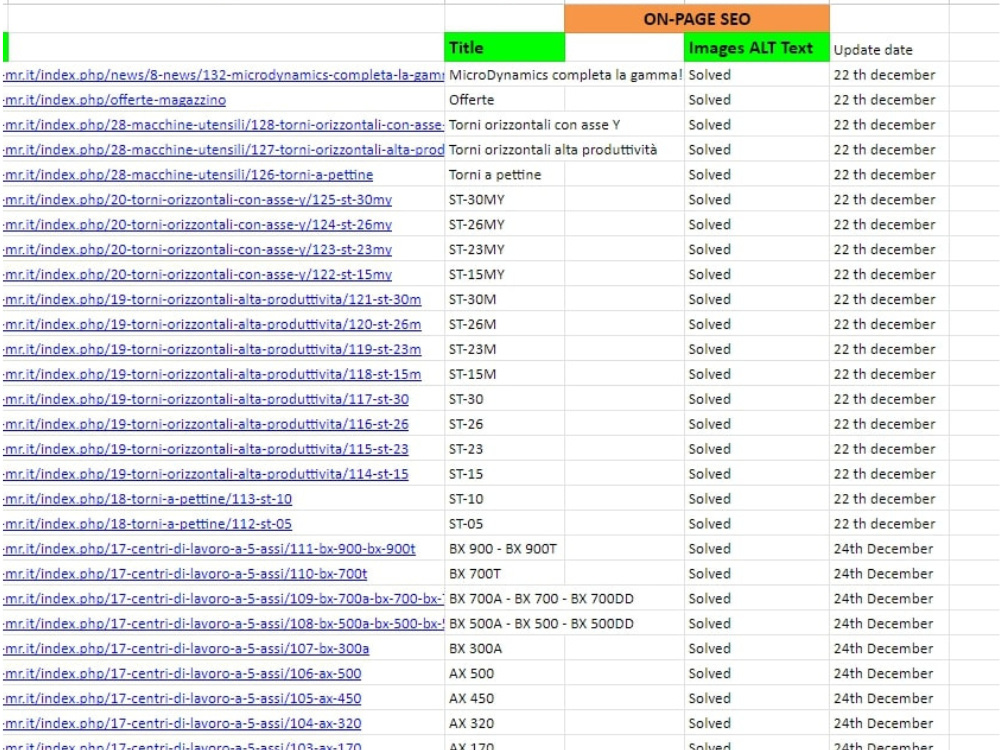Select the Images ALT Text header cell
Image resolution: width=1000 pixels, height=750 pixels.
[757, 48]
